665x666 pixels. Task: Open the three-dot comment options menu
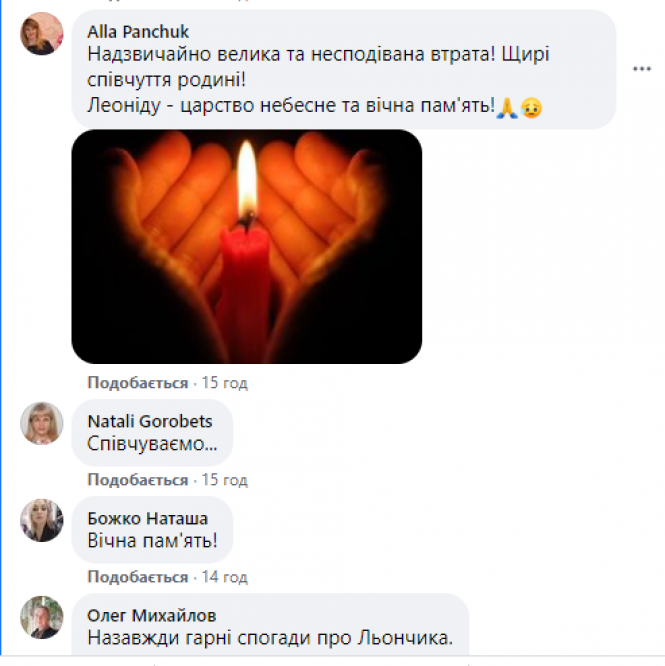click(x=642, y=69)
